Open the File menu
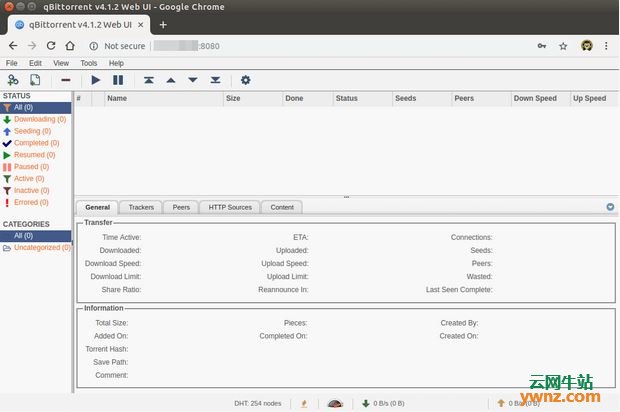Screen dimensions: 620x412 (x=11, y=63)
